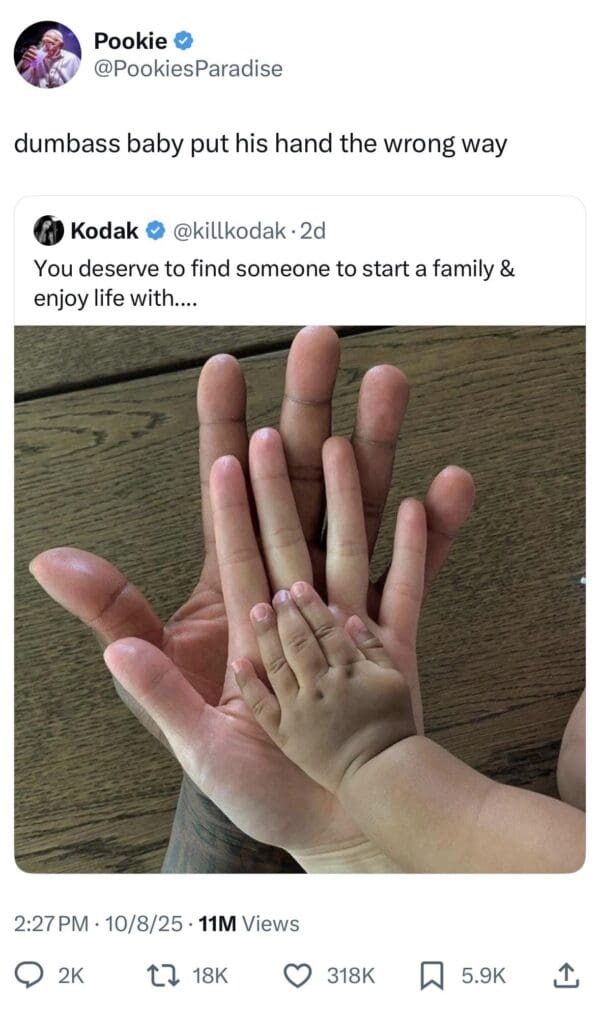Image resolution: width=600 pixels, height=1012 pixels.
Task: Open the hands photo in quoted tweet
Action: 300,600
